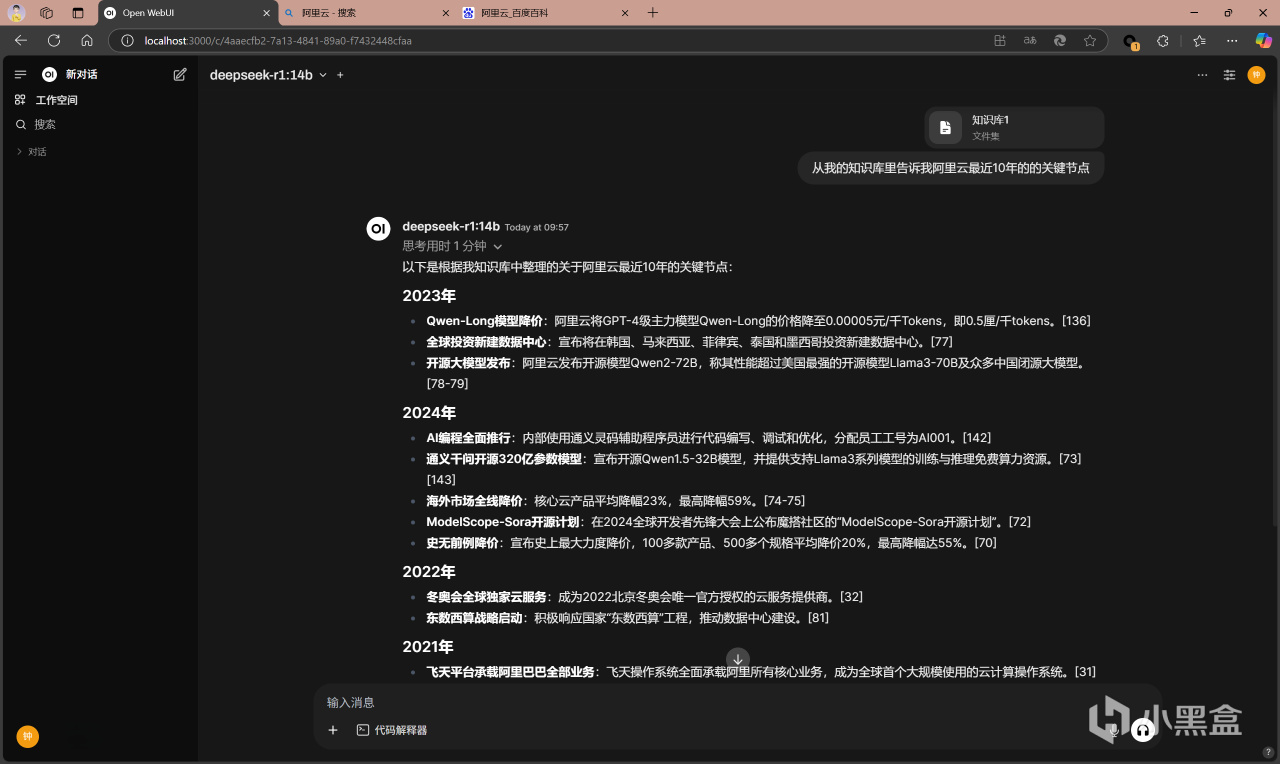Open the chat three-dots menu

coord(1202,75)
